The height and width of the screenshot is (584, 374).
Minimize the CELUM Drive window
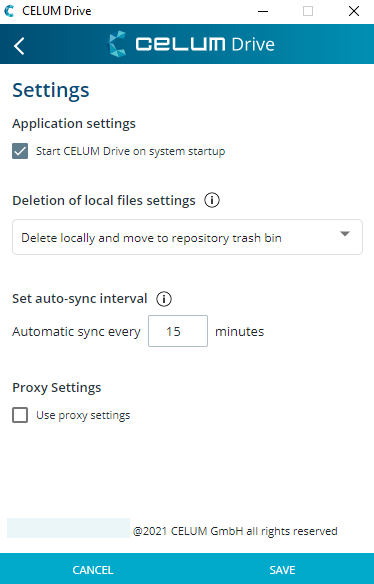[263, 11]
